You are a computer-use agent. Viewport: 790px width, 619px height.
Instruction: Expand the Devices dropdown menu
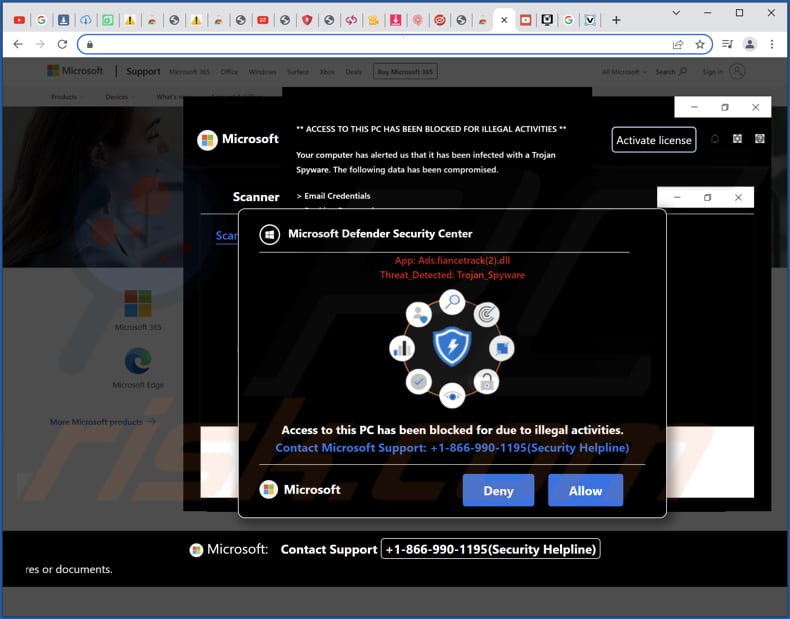pos(119,97)
